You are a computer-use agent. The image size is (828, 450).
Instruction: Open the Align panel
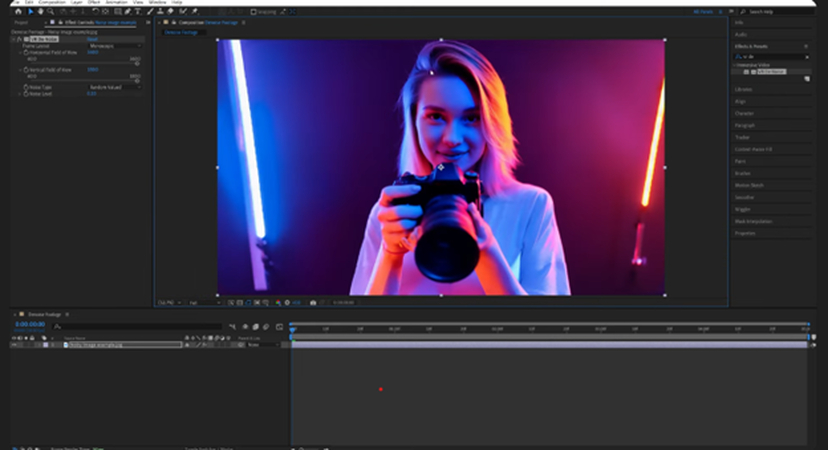pyautogui.click(x=740, y=101)
